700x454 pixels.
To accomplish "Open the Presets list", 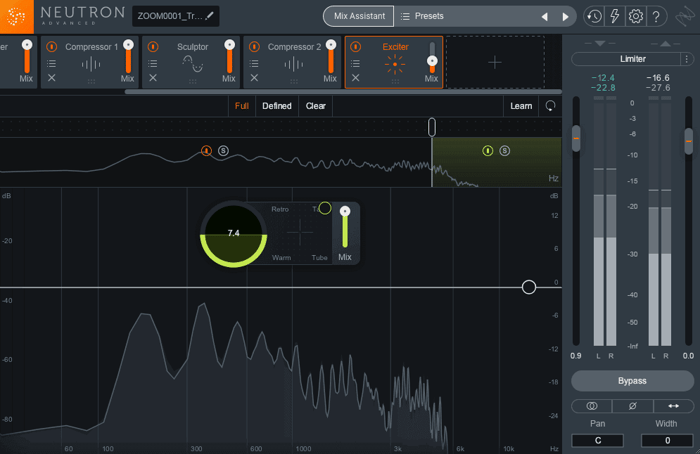I will tap(422, 16).
